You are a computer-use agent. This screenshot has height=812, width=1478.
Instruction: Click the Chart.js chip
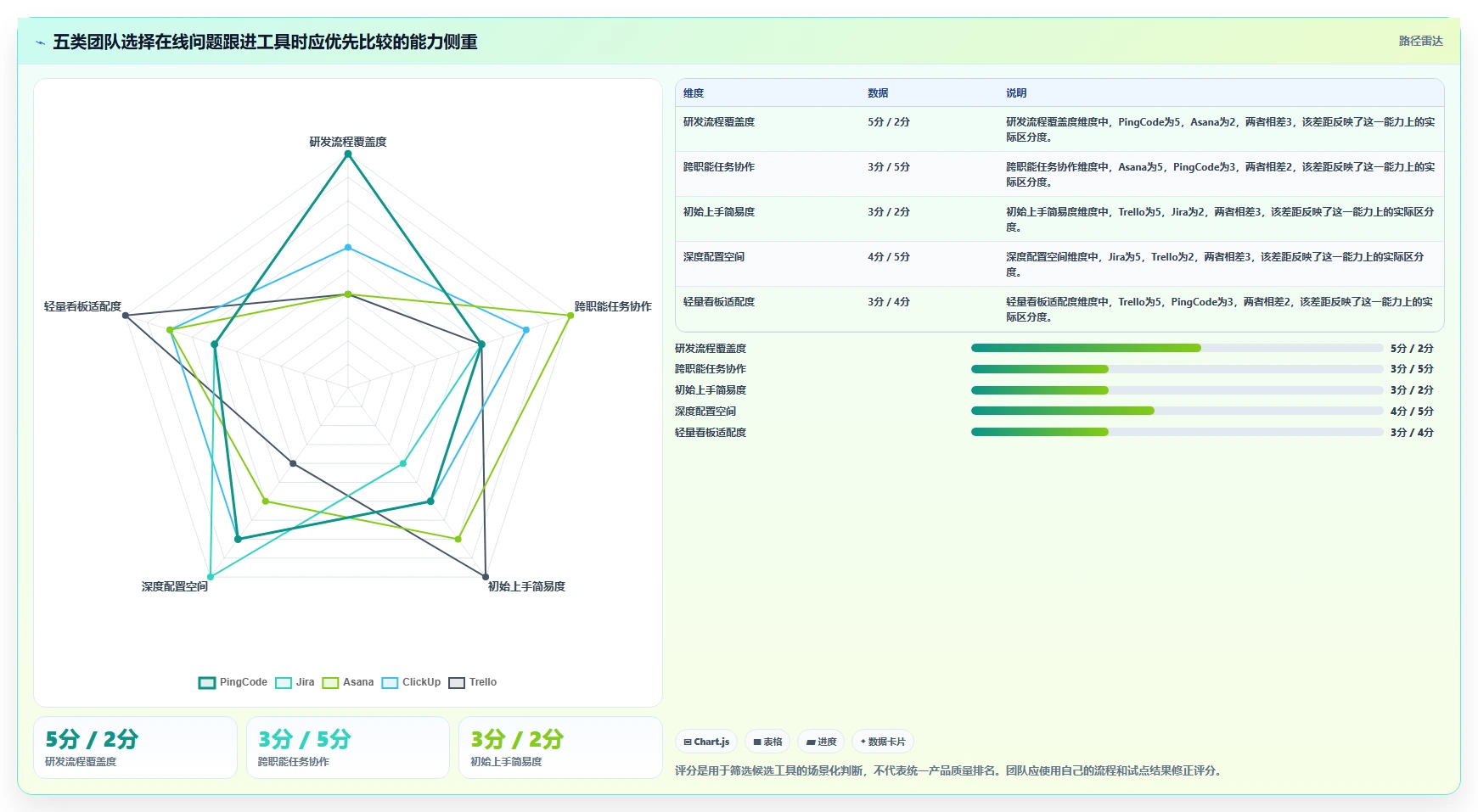[x=706, y=742]
